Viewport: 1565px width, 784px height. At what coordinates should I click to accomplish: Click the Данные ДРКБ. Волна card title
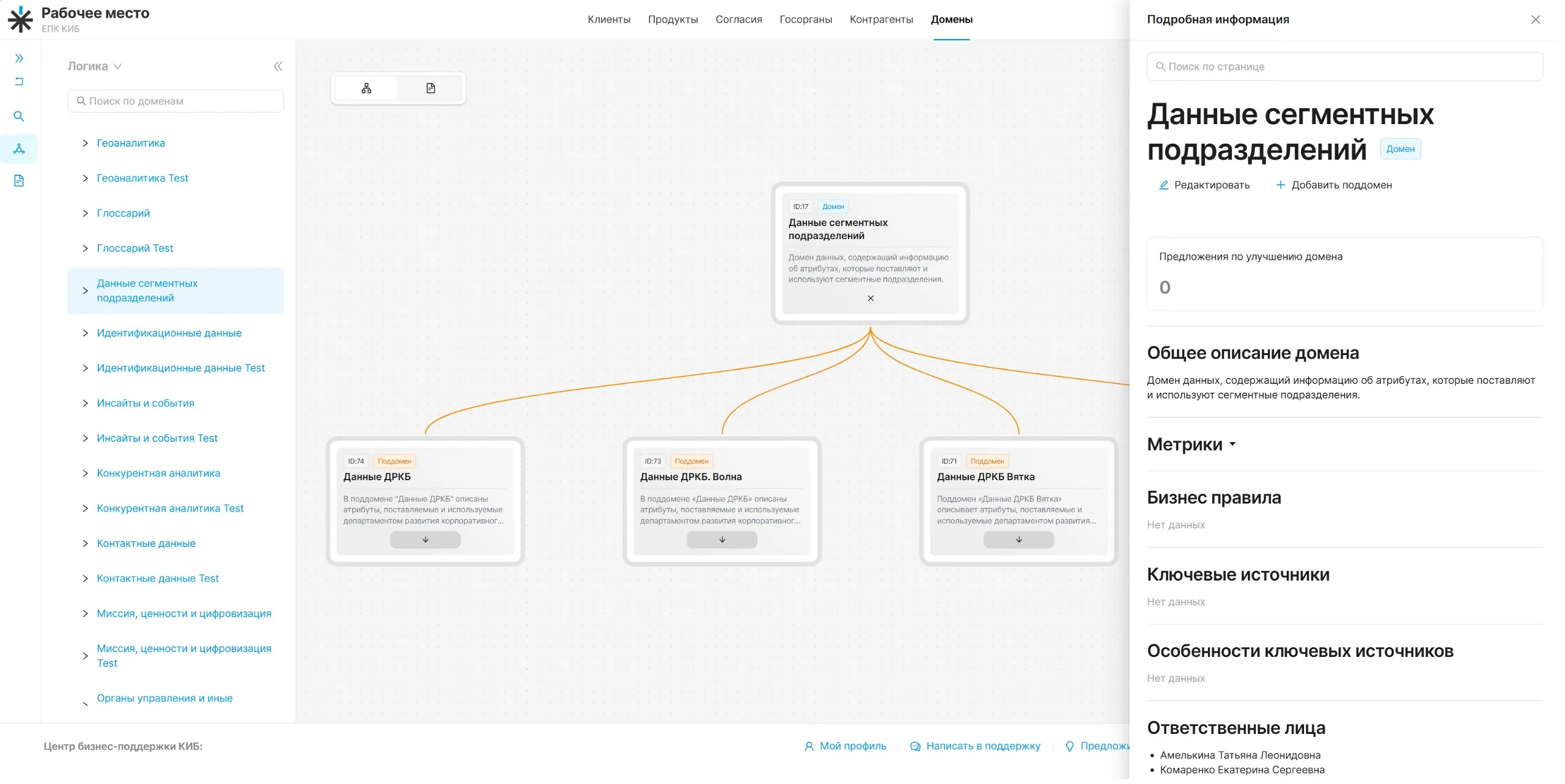(691, 477)
